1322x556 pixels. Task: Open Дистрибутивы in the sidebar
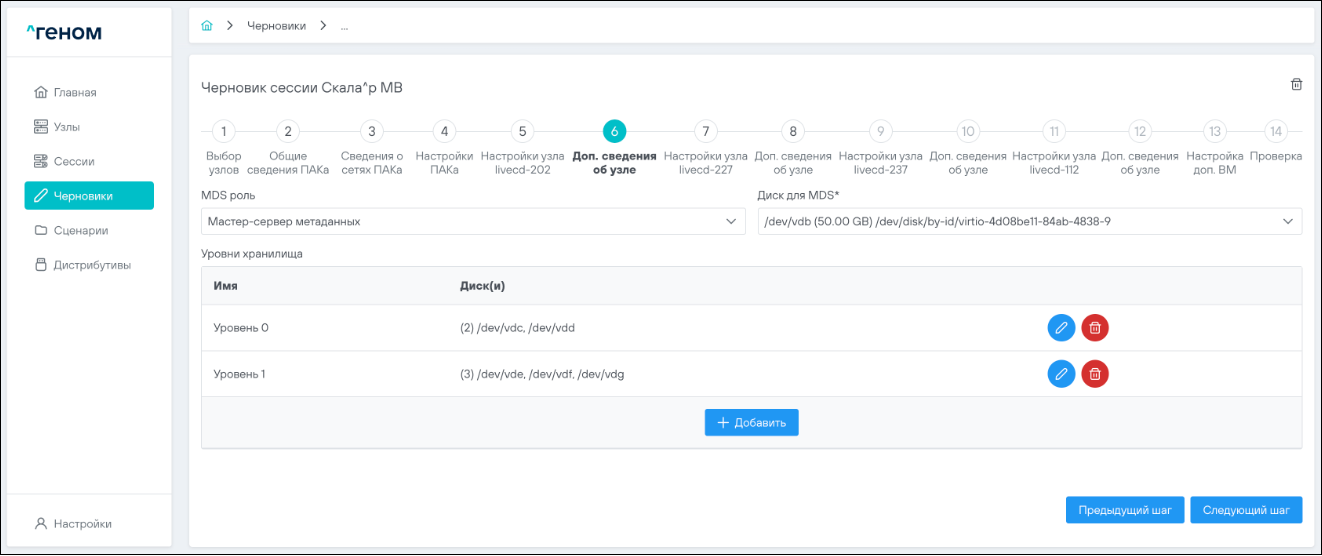pyautogui.click(x=91, y=265)
